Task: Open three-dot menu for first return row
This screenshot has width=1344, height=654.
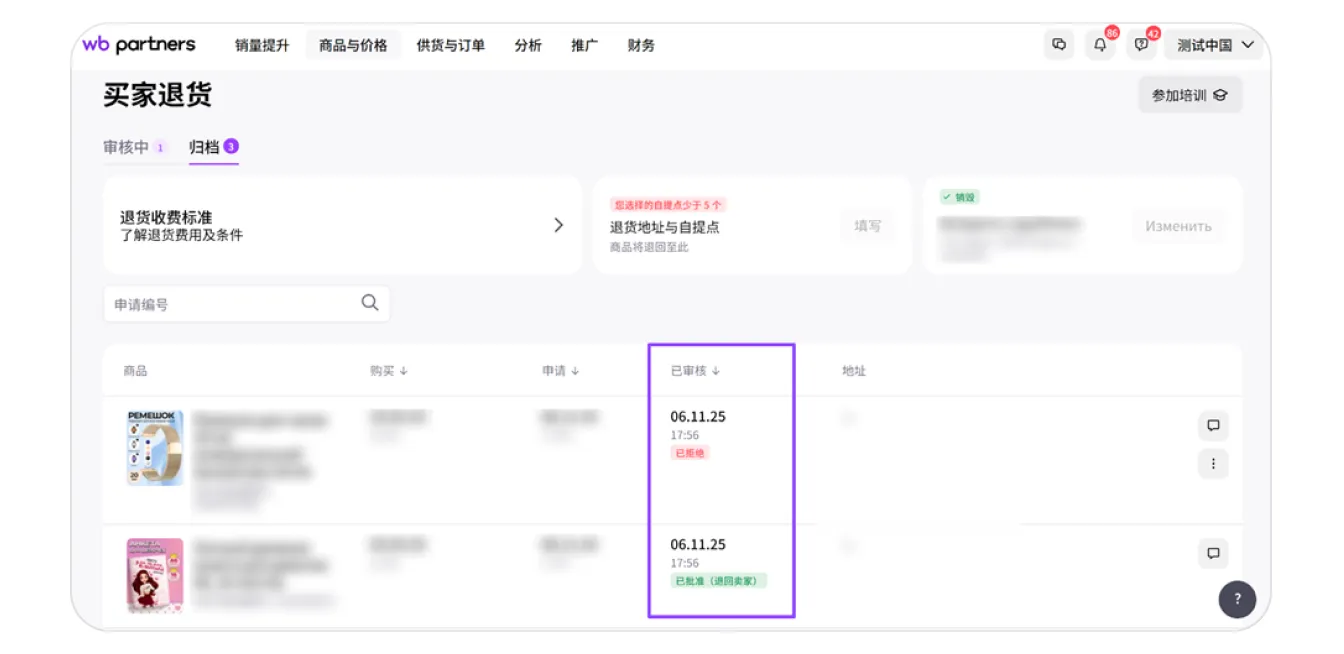Action: pos(1213,463)
